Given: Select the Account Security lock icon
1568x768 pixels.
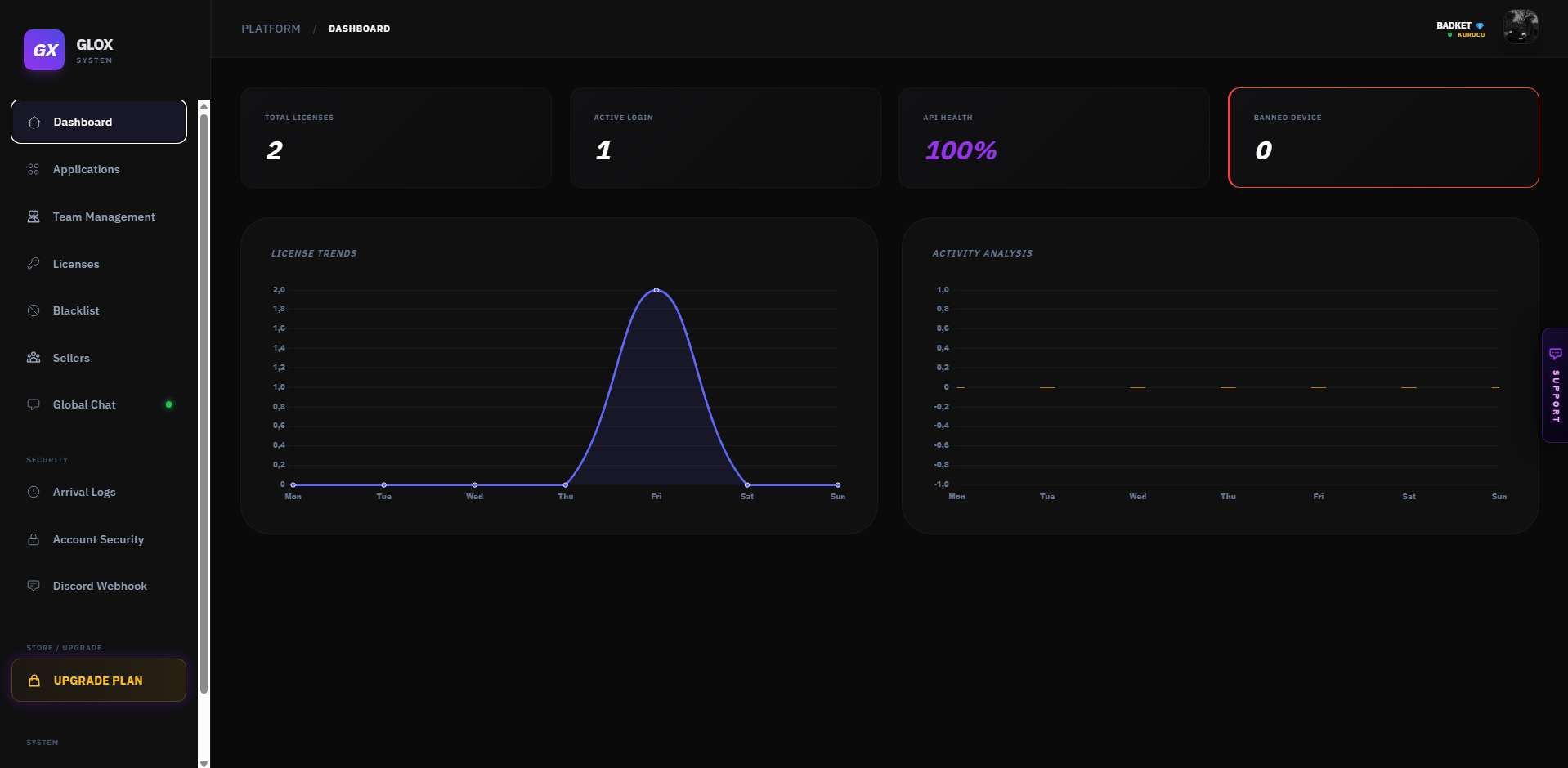Looking at the screenshot, I should tap(34, 539).
